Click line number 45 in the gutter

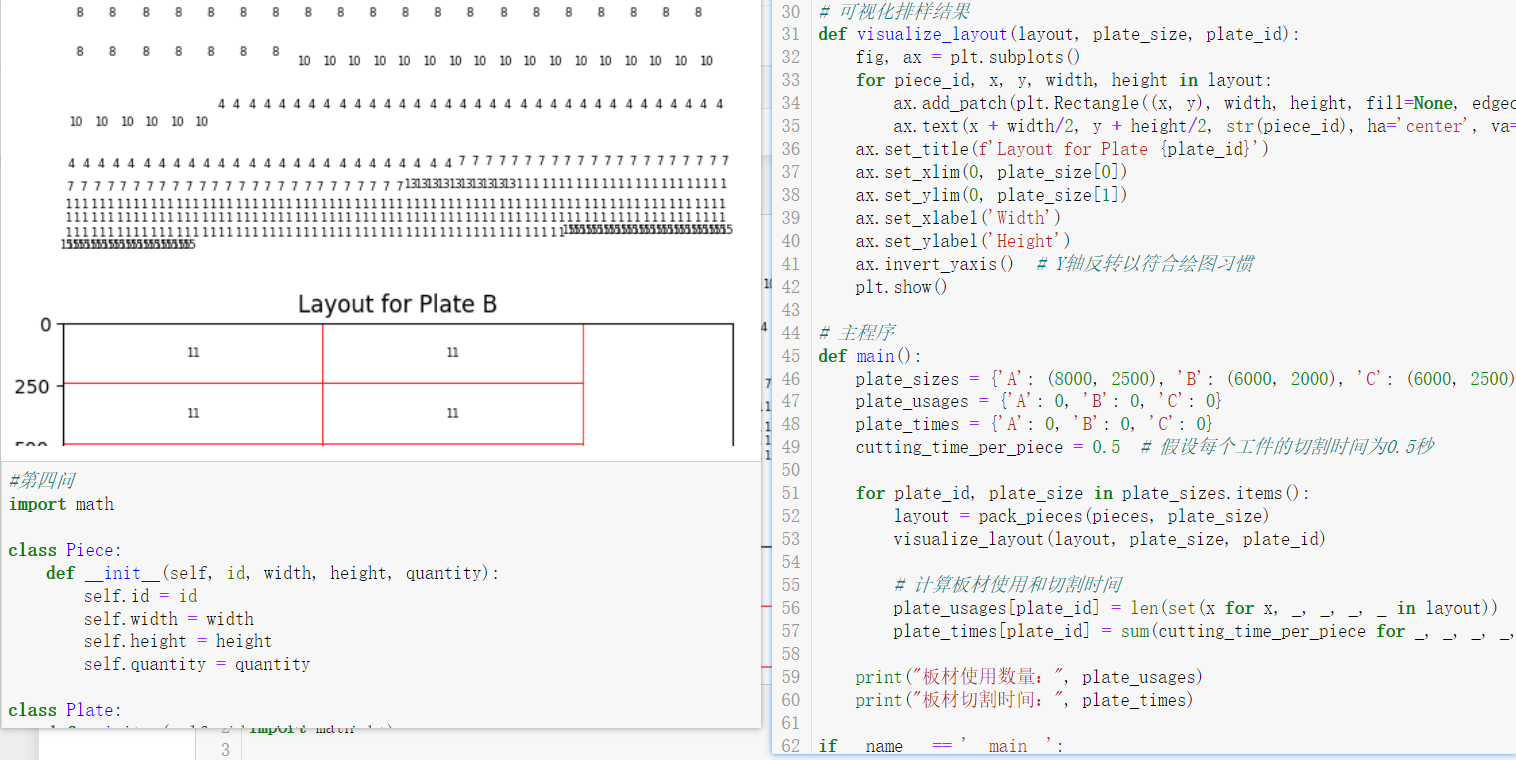click(x=790, y=356)
